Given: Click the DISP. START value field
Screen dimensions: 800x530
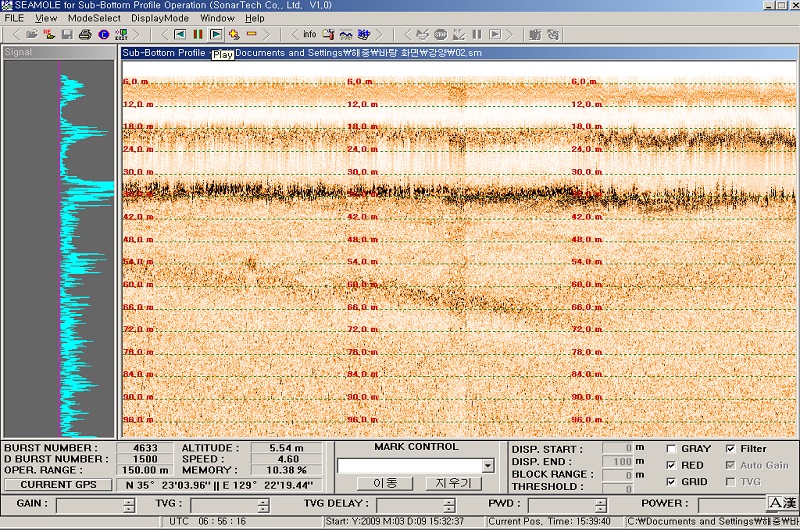Looking at the screenshot, I should point(618,448).
